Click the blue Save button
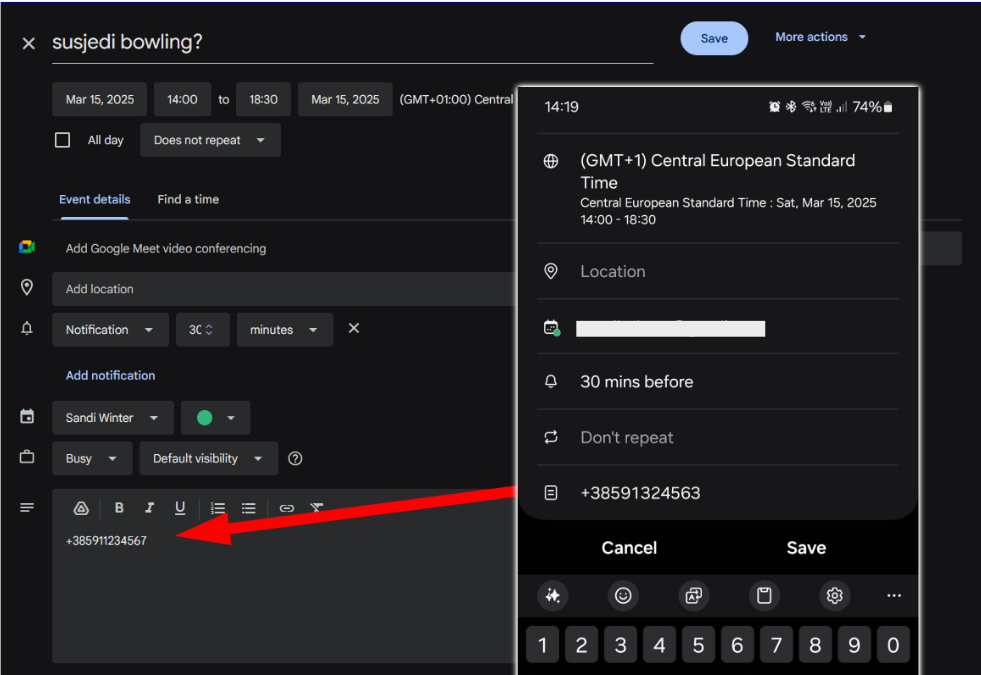 tap(714, 38)
